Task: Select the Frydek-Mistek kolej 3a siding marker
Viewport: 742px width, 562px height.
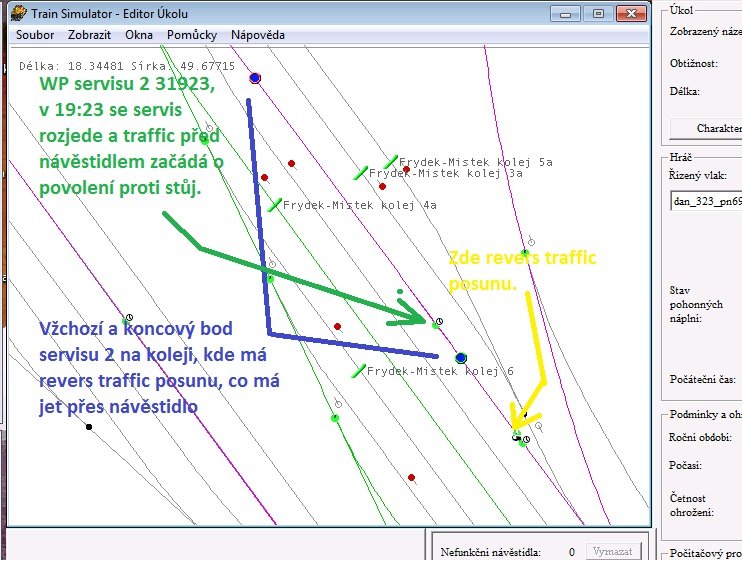Action: click(x=361, y=173)
